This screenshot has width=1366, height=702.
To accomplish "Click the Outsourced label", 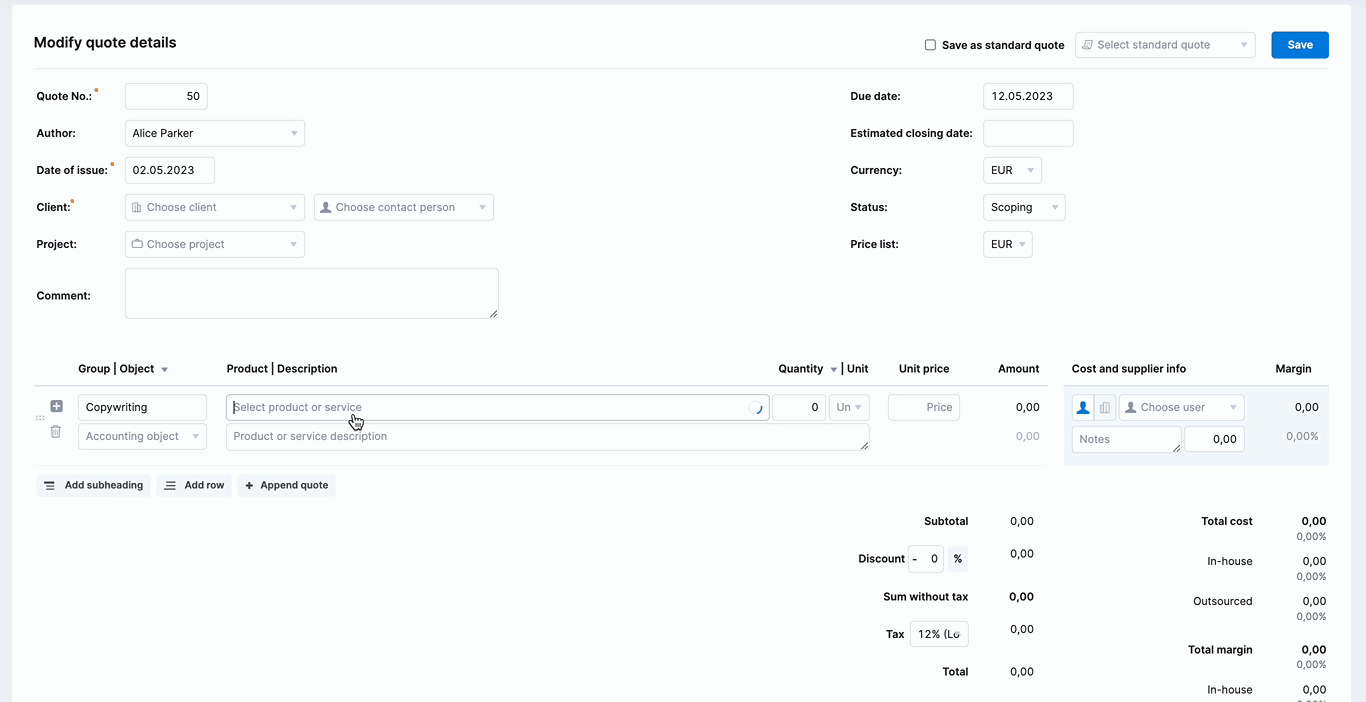I will 1223,601.
